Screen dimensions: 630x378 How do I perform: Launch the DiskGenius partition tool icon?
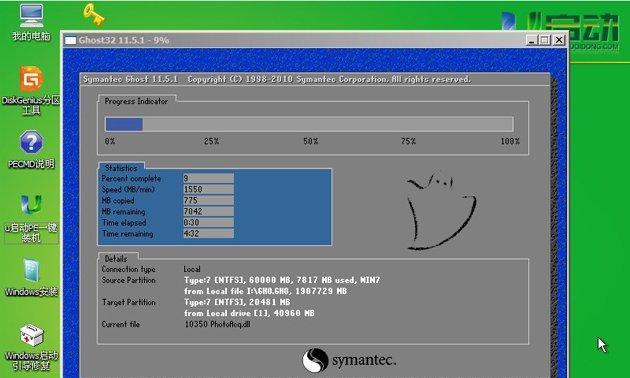click(x=31, y=90)
